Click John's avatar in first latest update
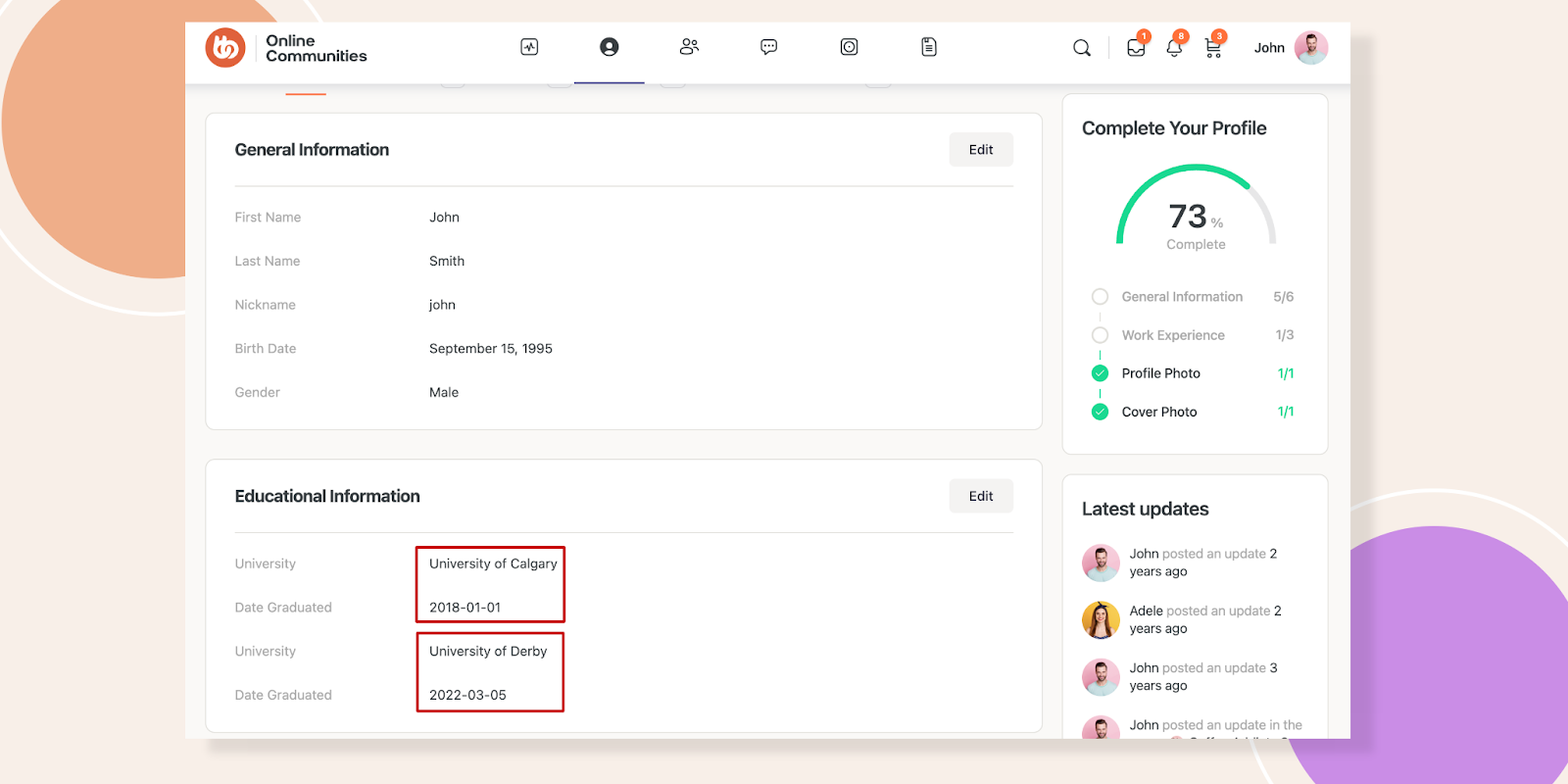 [1101, 563]
